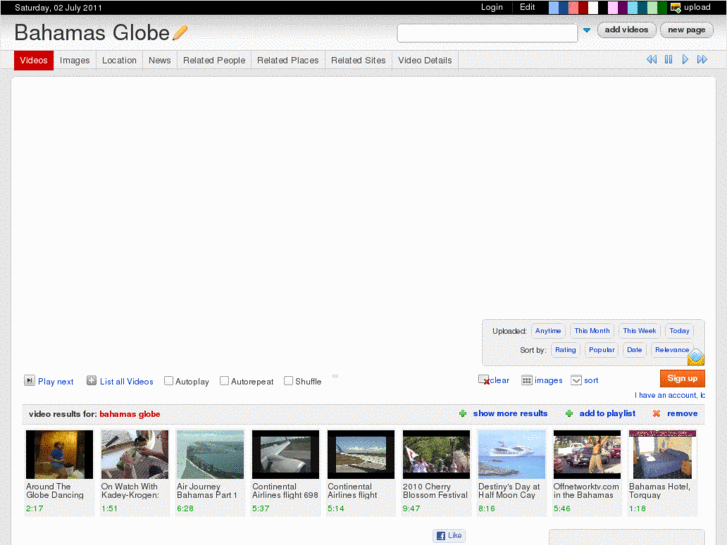The image size is (727, 545).
Task: Open the Related Sites tab
Action: [x=358, y=60]
